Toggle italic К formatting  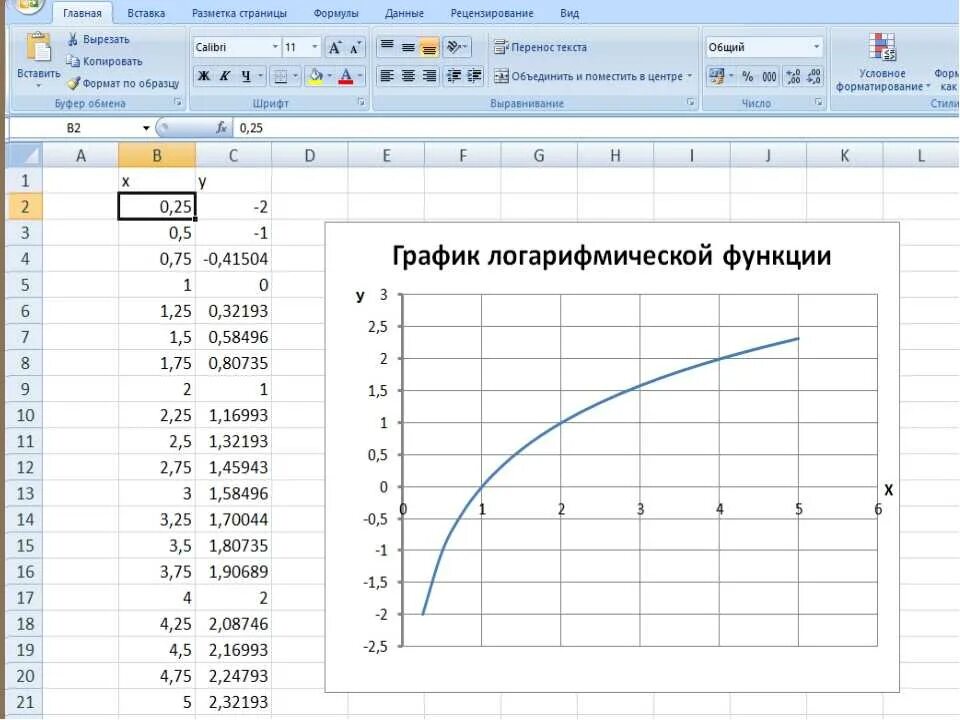click(x=225, y=76)
